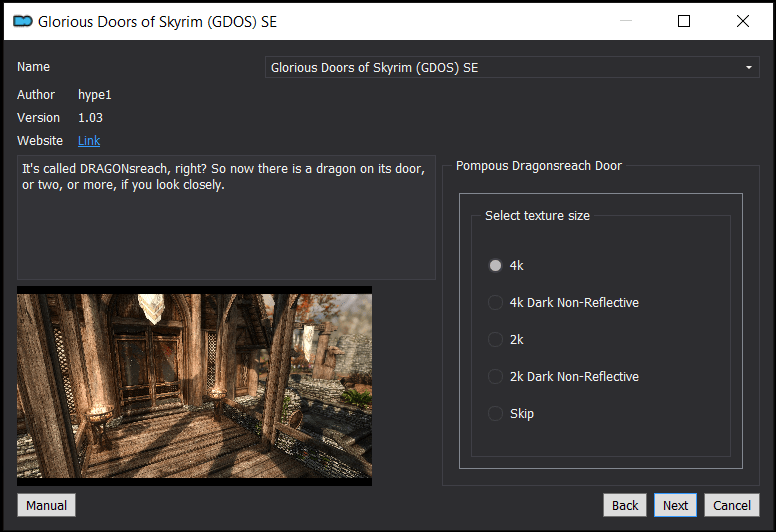This screenshot has height=532, width=776.
Task: Click the Pompous Dragonsreach Door group title
Action: pos(538,166)
